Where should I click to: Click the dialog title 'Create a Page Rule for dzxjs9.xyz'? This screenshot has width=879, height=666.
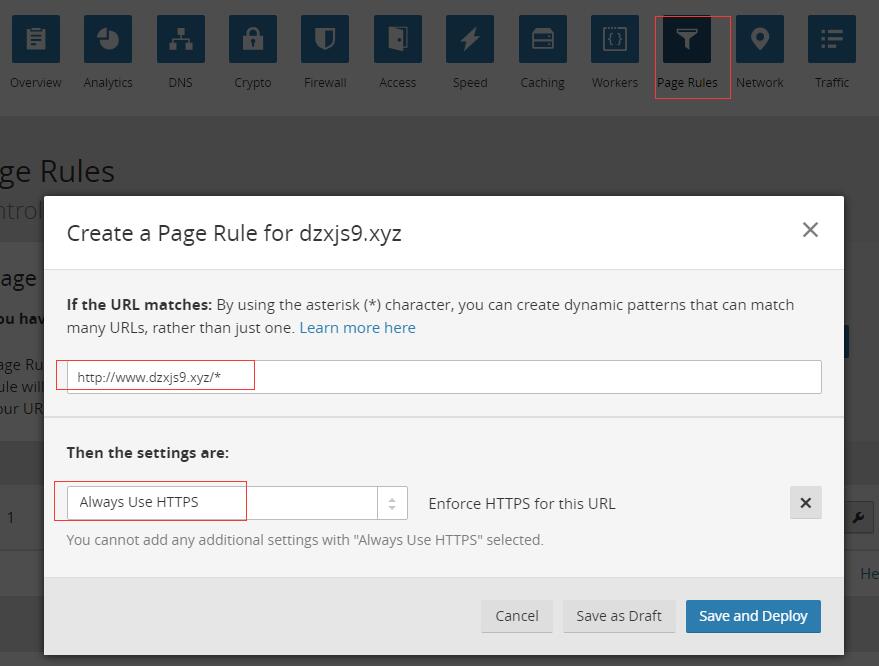point(234,233)
